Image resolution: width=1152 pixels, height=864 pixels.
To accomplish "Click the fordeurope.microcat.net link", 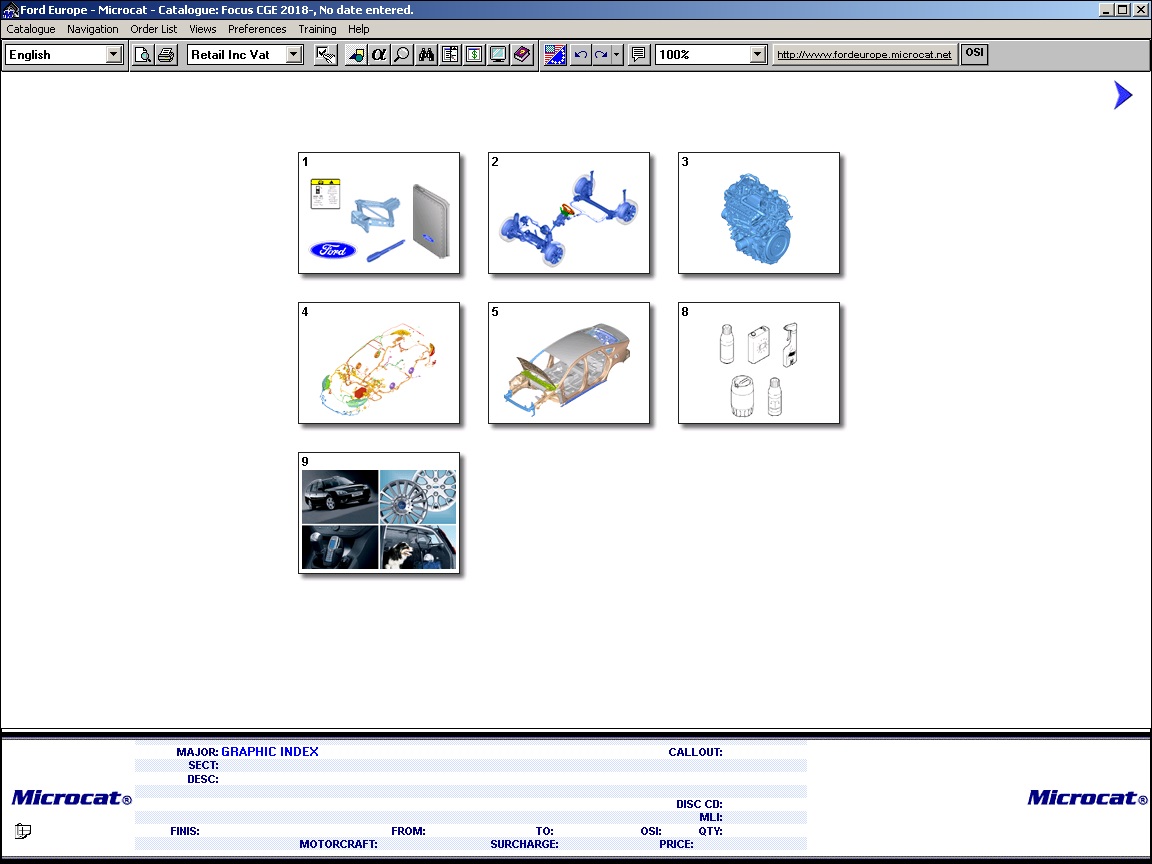I will coord(864,55).
